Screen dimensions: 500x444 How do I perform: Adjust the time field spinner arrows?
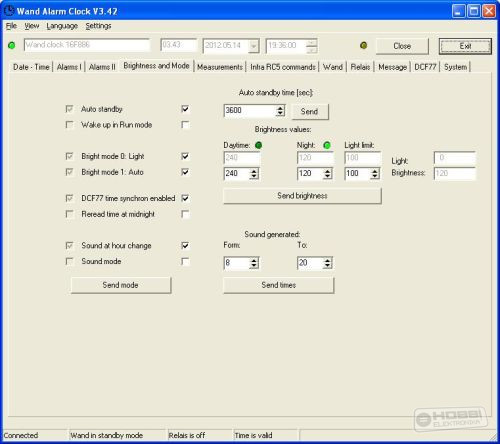tap(312, 46)
